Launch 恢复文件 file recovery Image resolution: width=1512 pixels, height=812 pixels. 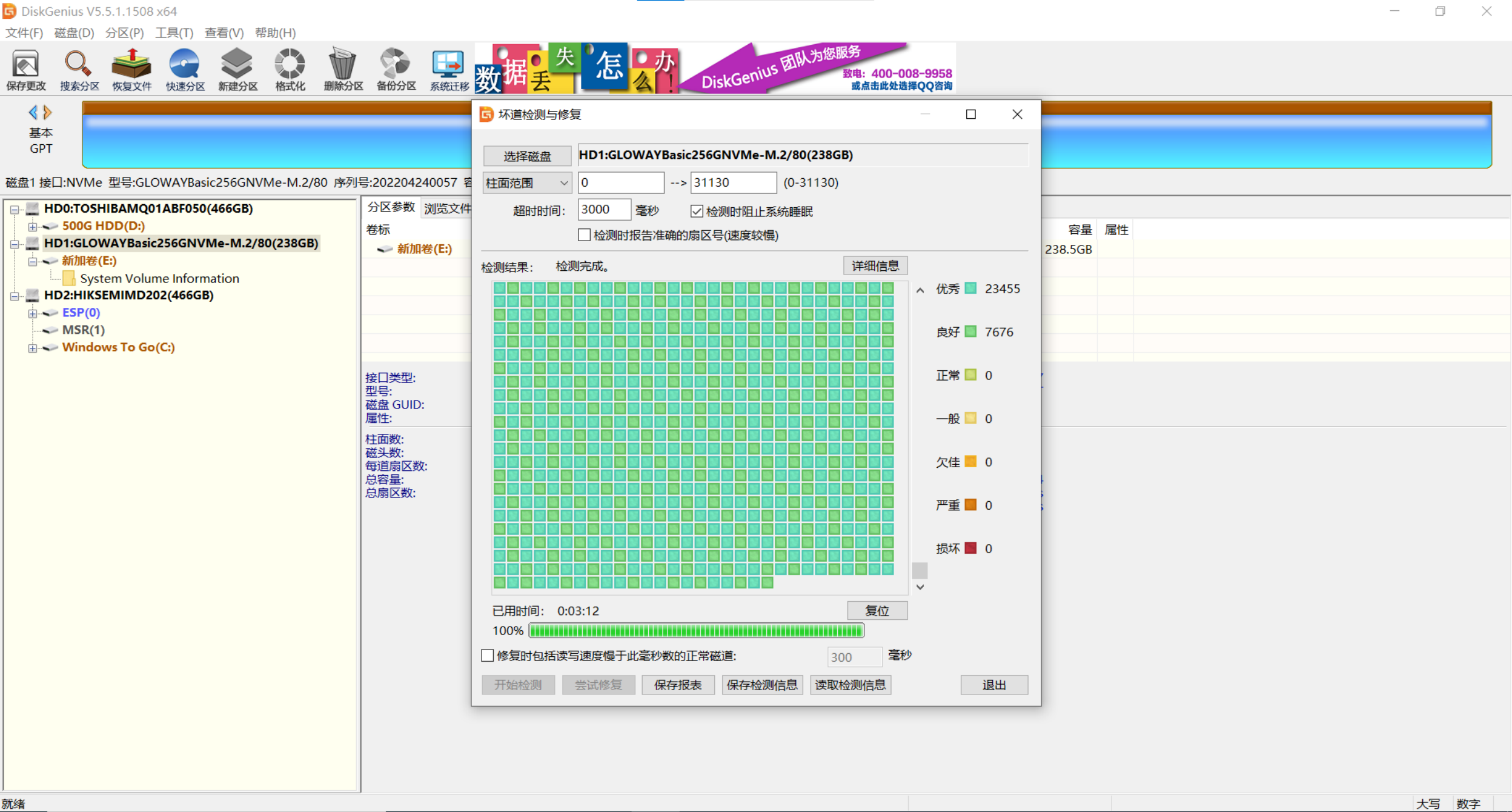tap(131, 68)
